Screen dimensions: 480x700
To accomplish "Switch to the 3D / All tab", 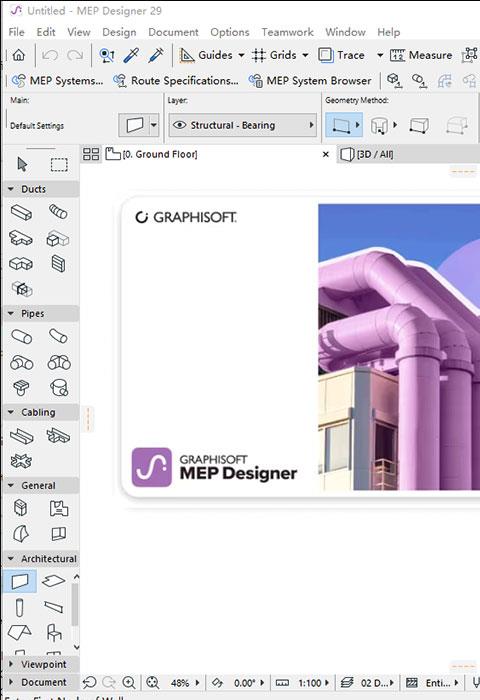I will click(x=367, y=154).
